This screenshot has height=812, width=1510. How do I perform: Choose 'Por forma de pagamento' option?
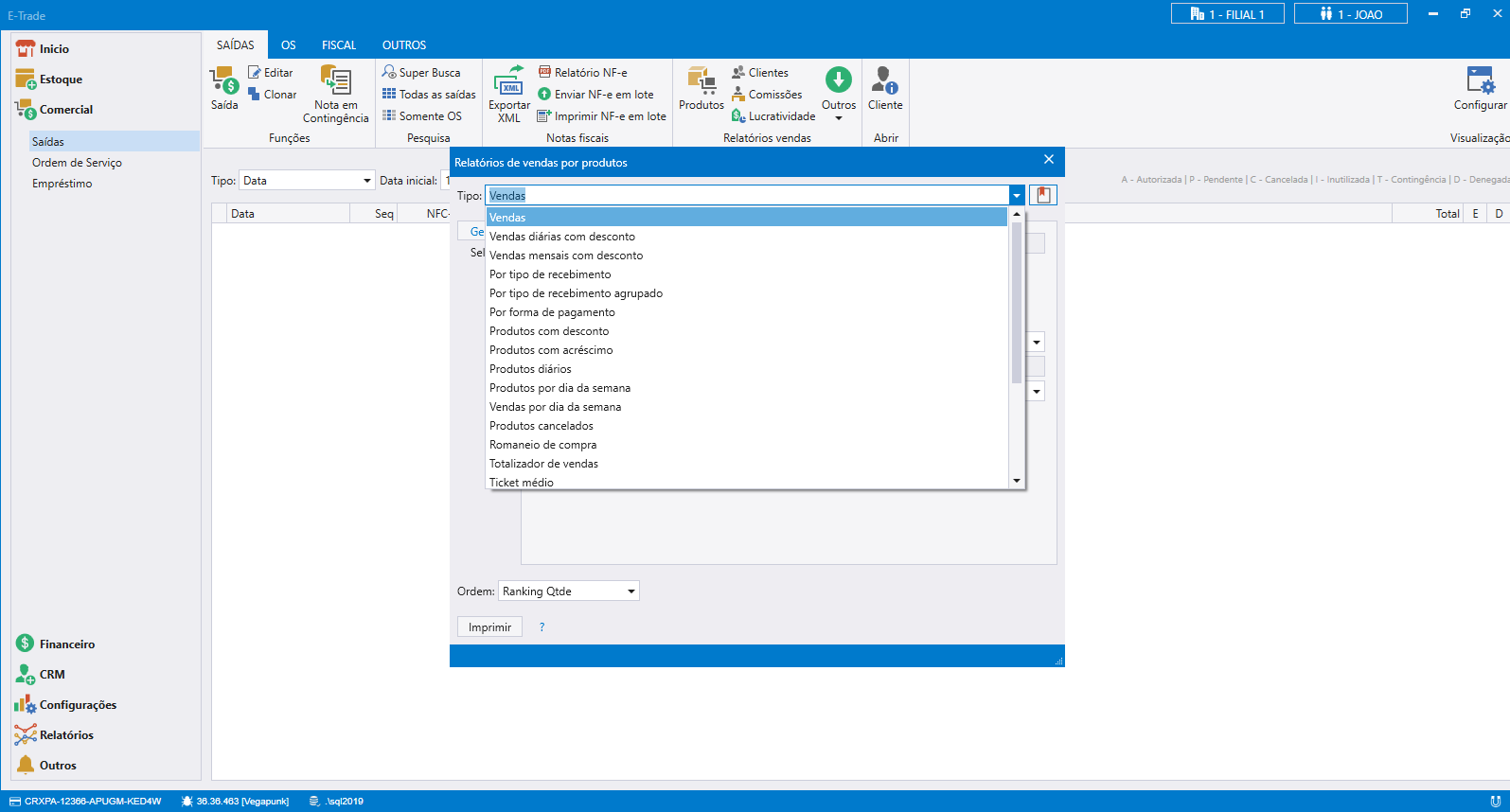click(552, 312)
